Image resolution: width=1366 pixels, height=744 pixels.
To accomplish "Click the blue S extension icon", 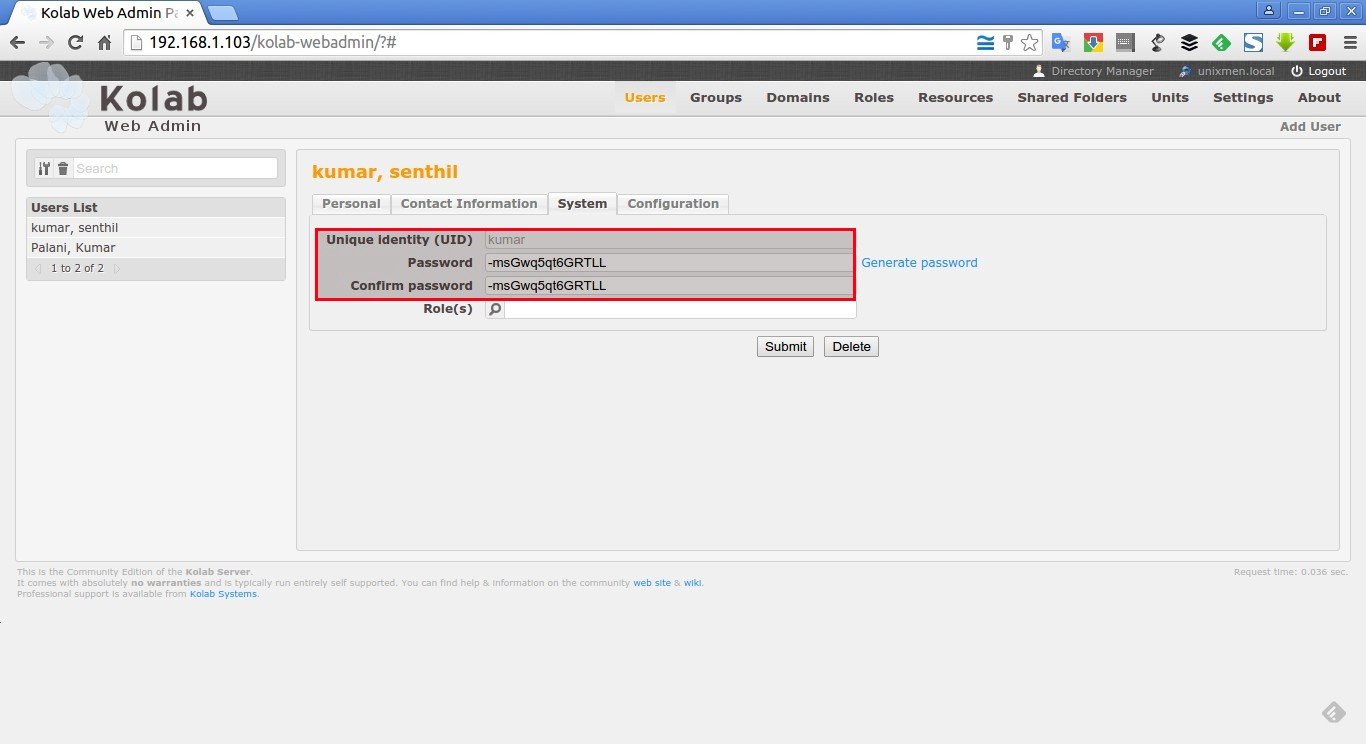I will (x=1253, y=43).
